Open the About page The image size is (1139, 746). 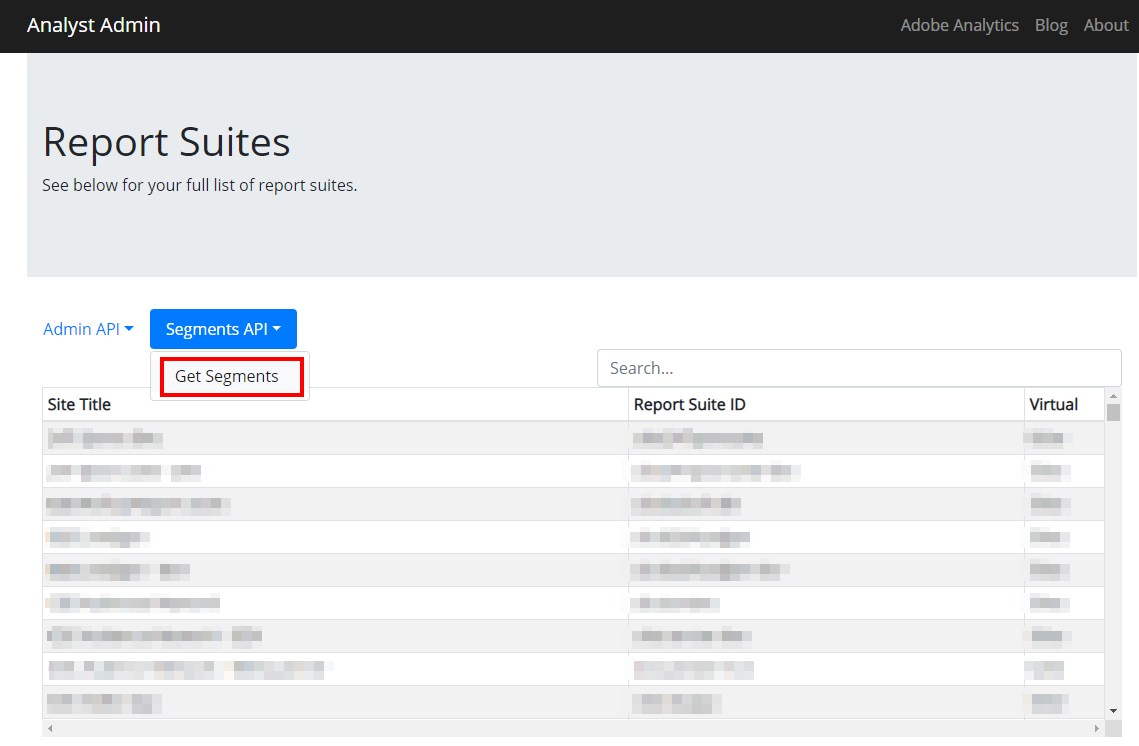(1106, 25)
